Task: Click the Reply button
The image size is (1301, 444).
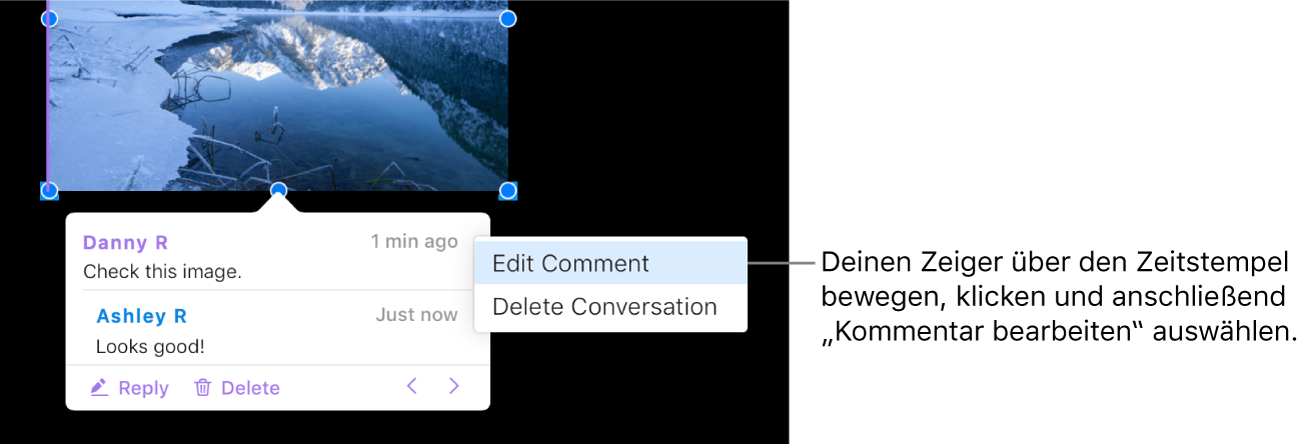Action: 129,388
